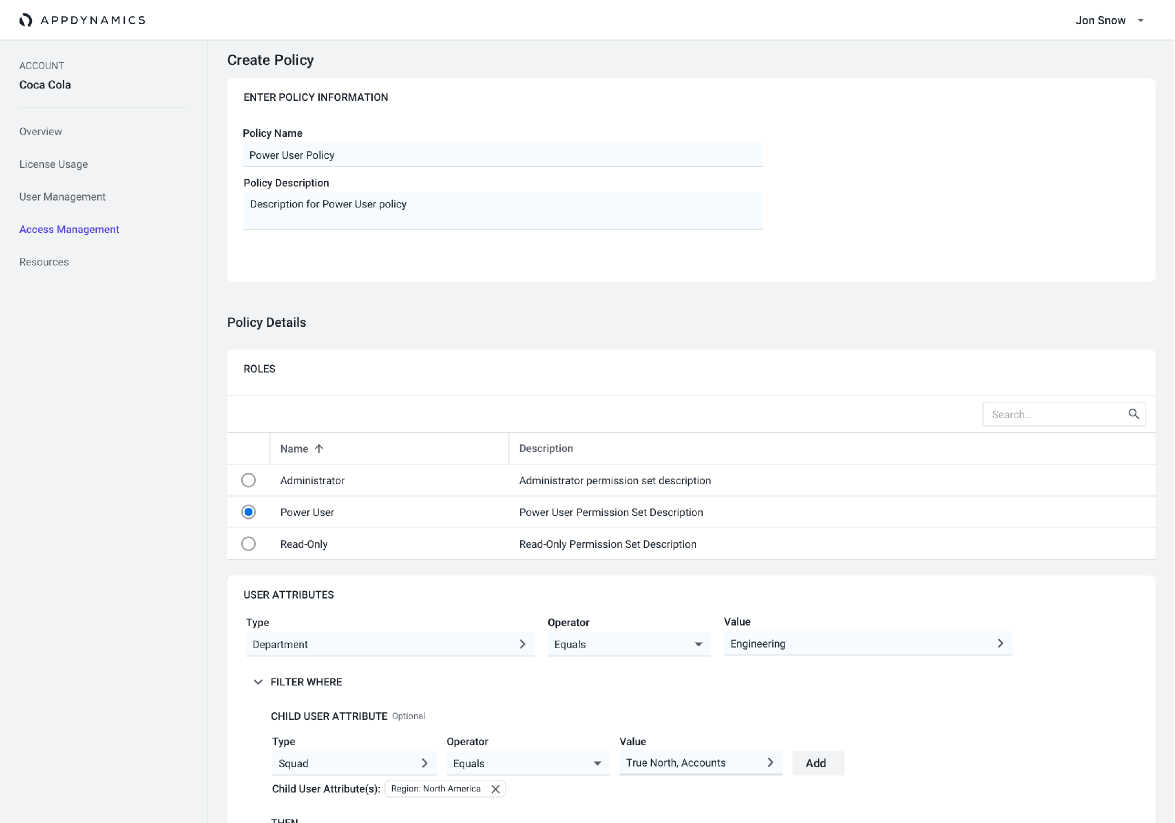
Task: Select the Power User role radio button
Action: click(x=249, y=512)
